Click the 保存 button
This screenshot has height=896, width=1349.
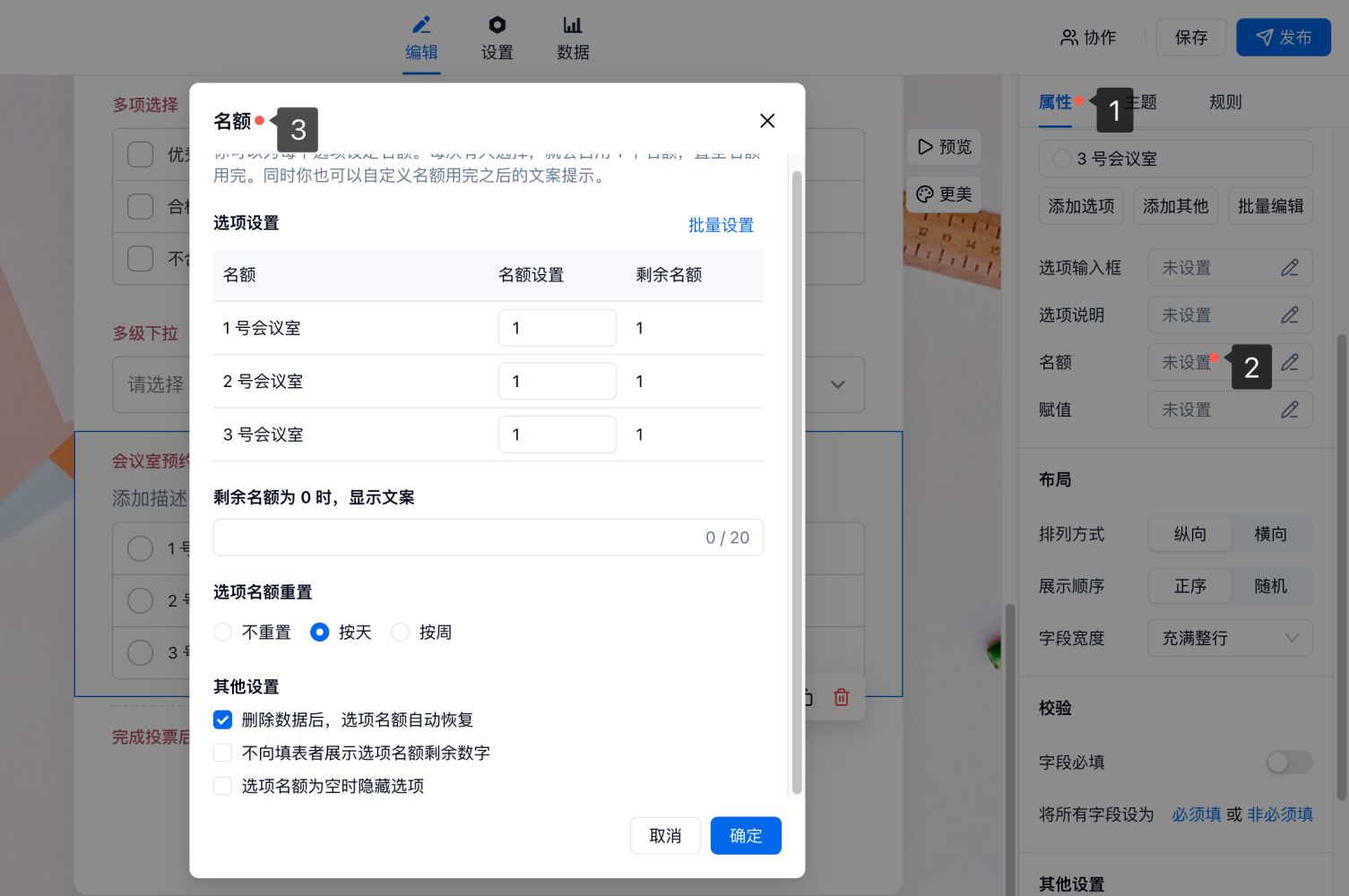click(x=1191, y=38)
